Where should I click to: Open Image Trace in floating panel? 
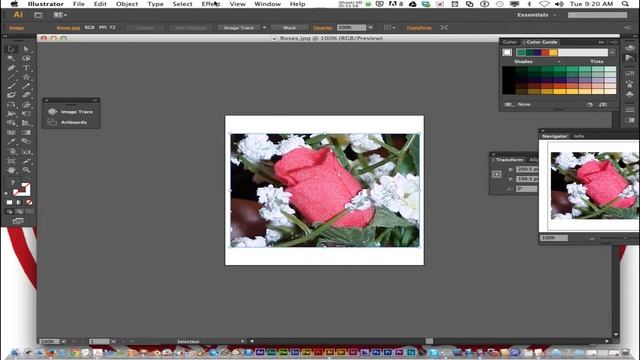coord(70,112)
